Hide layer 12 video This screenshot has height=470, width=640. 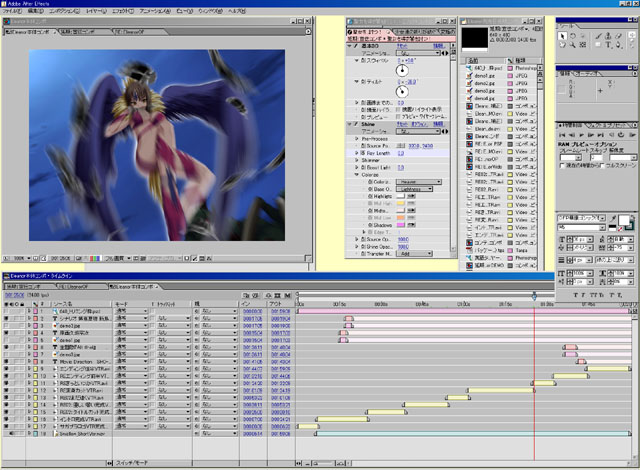point(6,390)
